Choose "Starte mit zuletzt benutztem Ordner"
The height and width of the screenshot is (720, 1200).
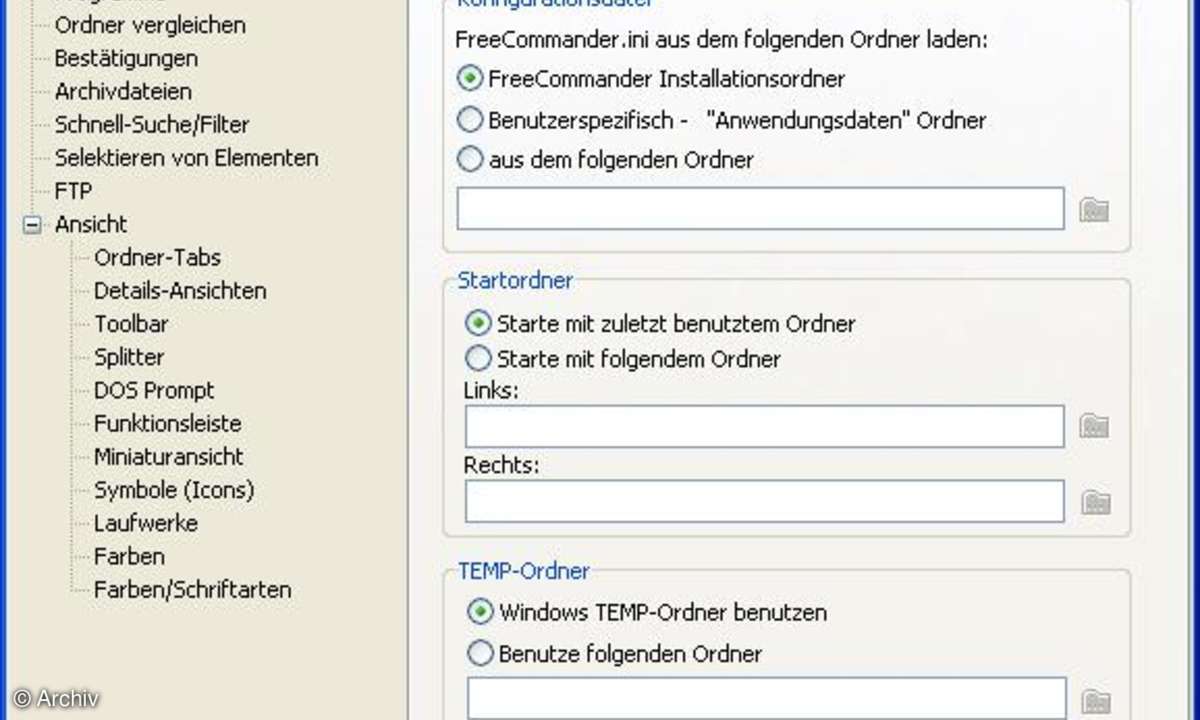(479, 323)
